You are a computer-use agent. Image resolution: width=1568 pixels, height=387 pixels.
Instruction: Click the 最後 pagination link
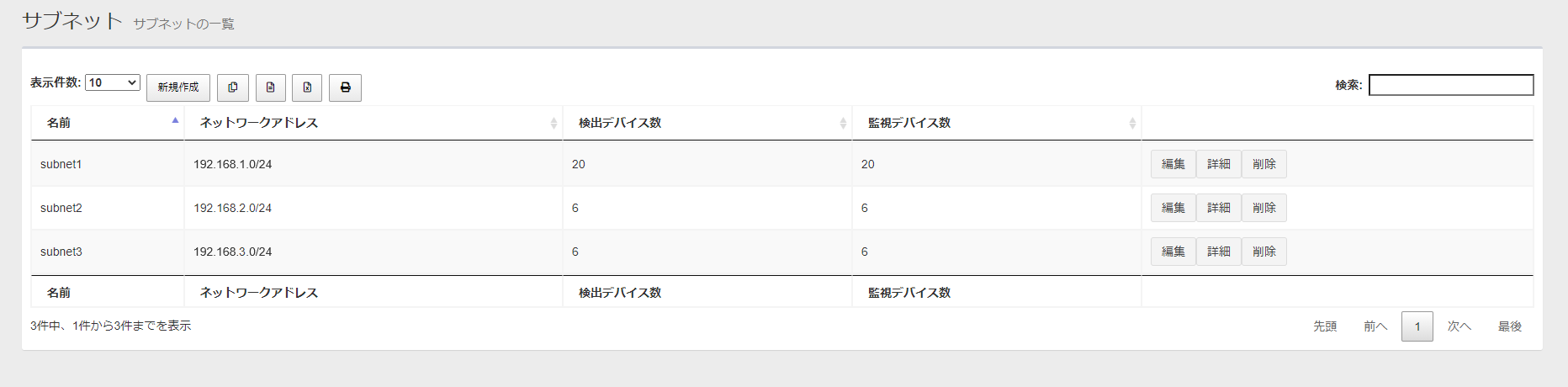coord(1509,326)
